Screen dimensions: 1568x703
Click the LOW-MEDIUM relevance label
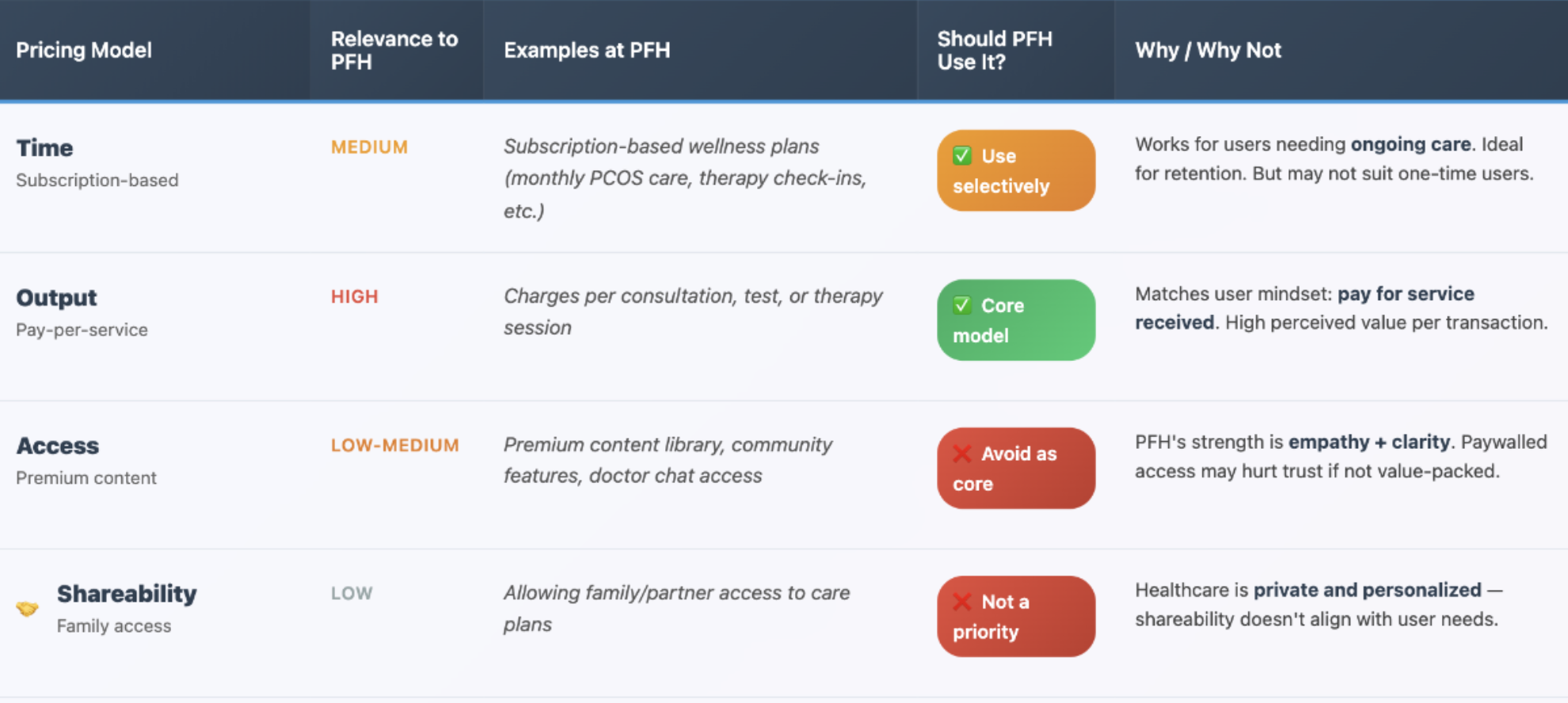[x=395, y=446]
